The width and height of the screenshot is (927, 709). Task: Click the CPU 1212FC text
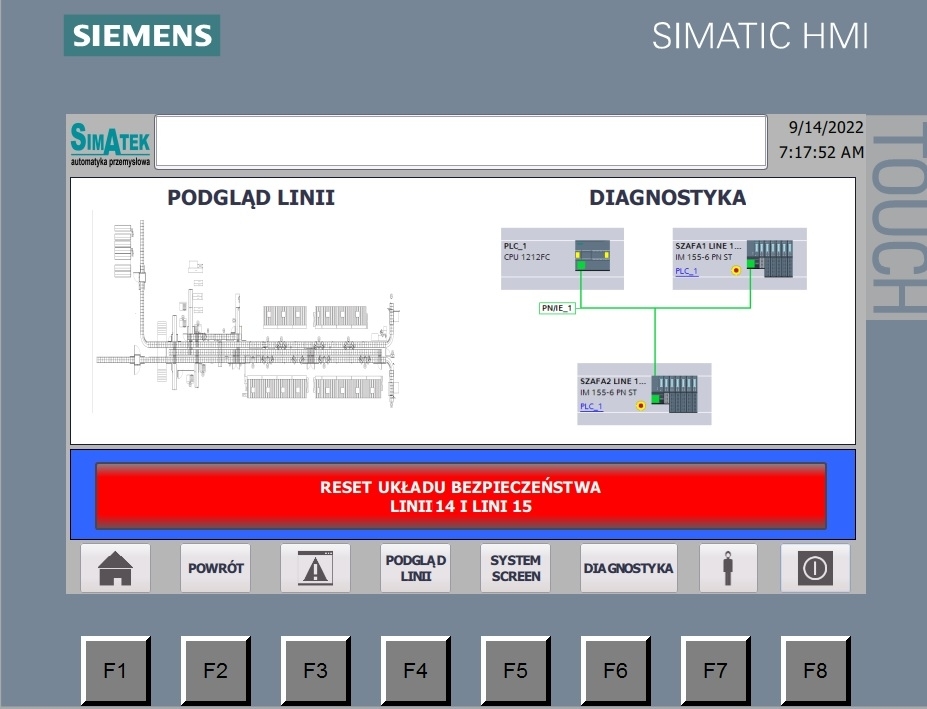point(527,257)
